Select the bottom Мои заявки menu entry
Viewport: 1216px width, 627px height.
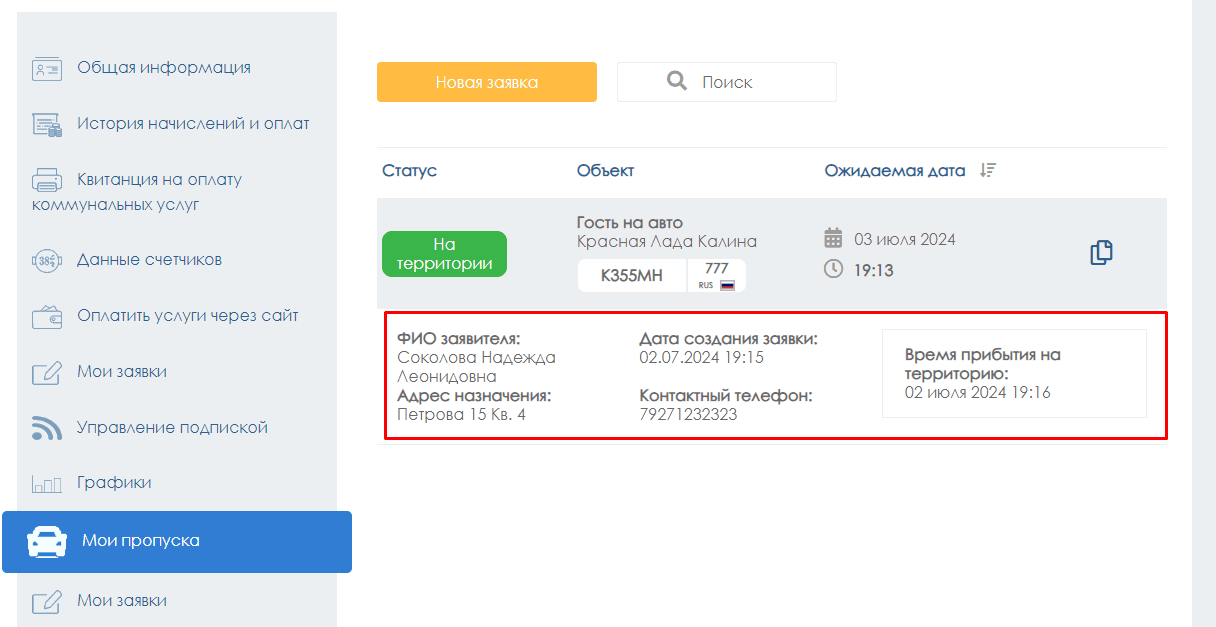[122, 601]
